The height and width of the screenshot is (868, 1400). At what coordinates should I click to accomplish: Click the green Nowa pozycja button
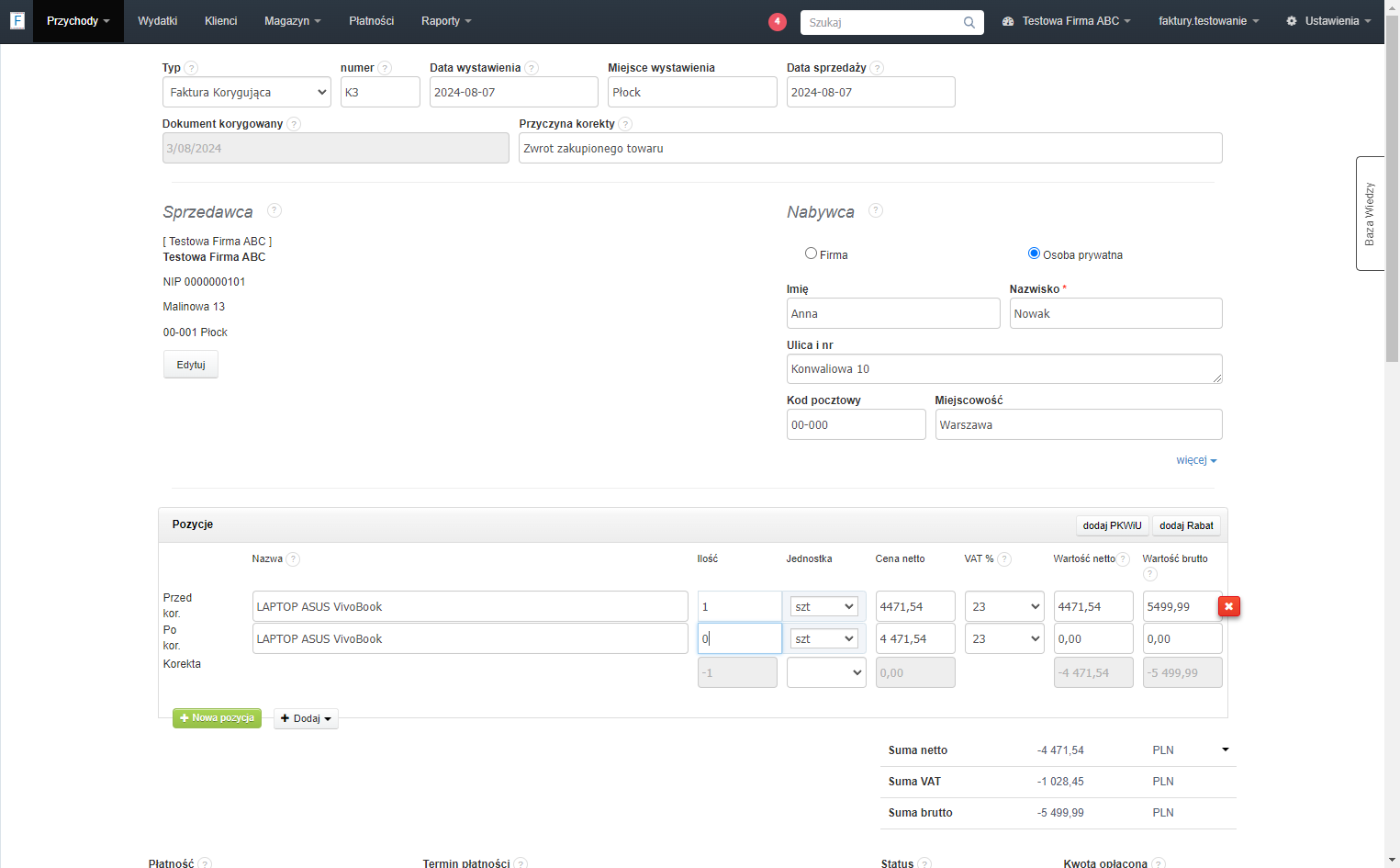217,718
